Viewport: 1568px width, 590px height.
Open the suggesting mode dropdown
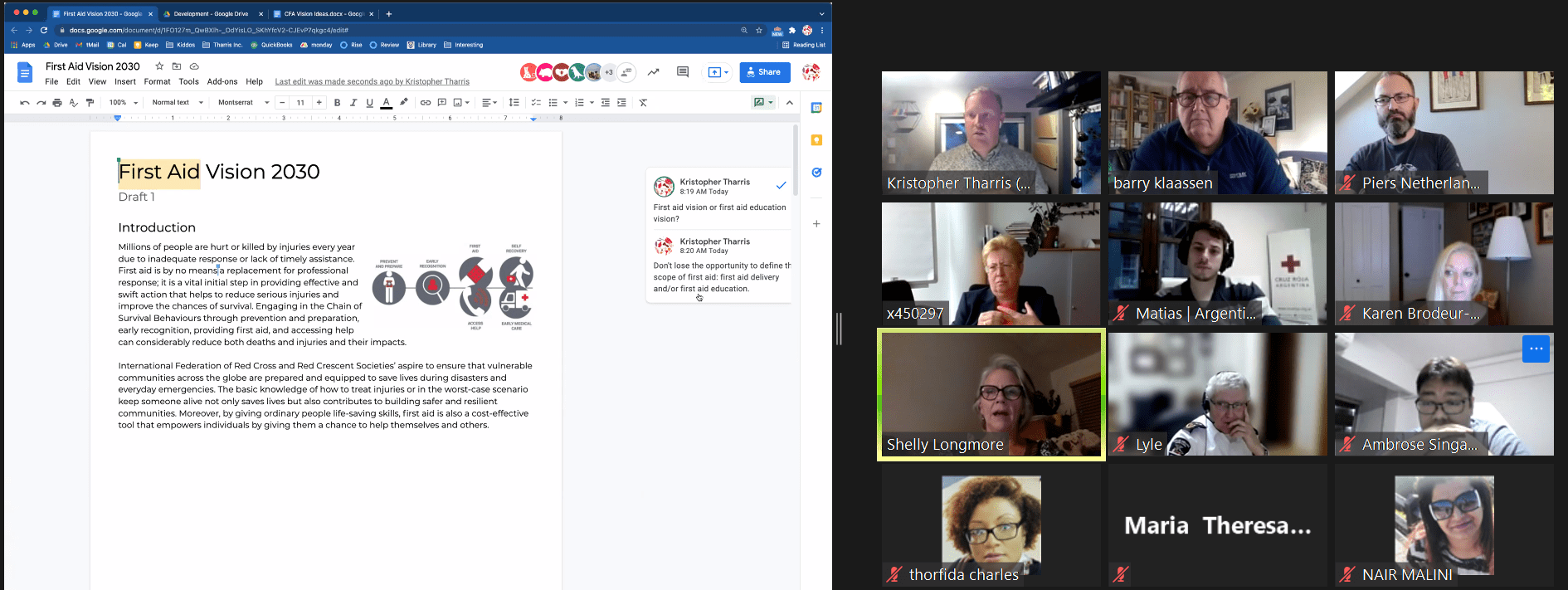[763, 103]
